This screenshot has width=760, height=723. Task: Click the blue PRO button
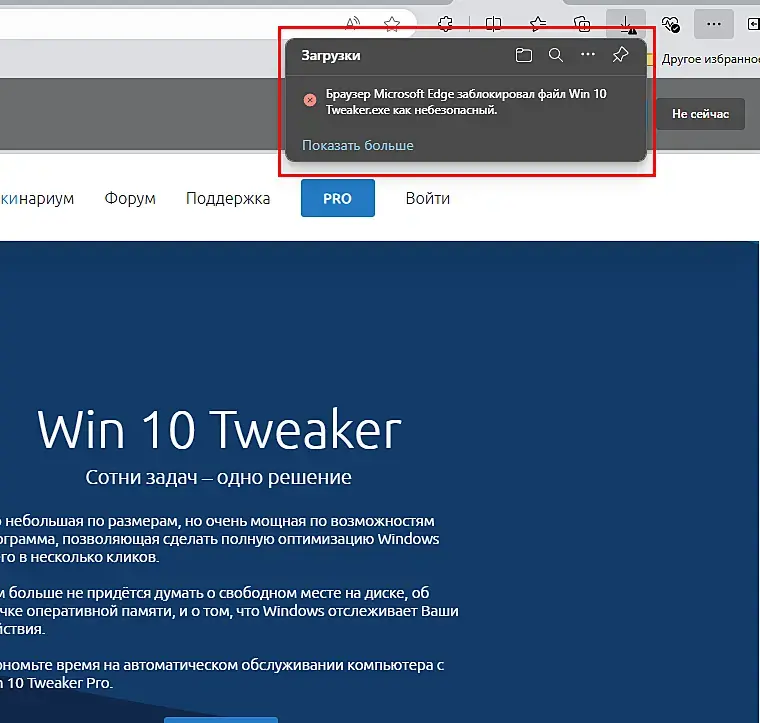pyautogui.click(x=338, y=198)
